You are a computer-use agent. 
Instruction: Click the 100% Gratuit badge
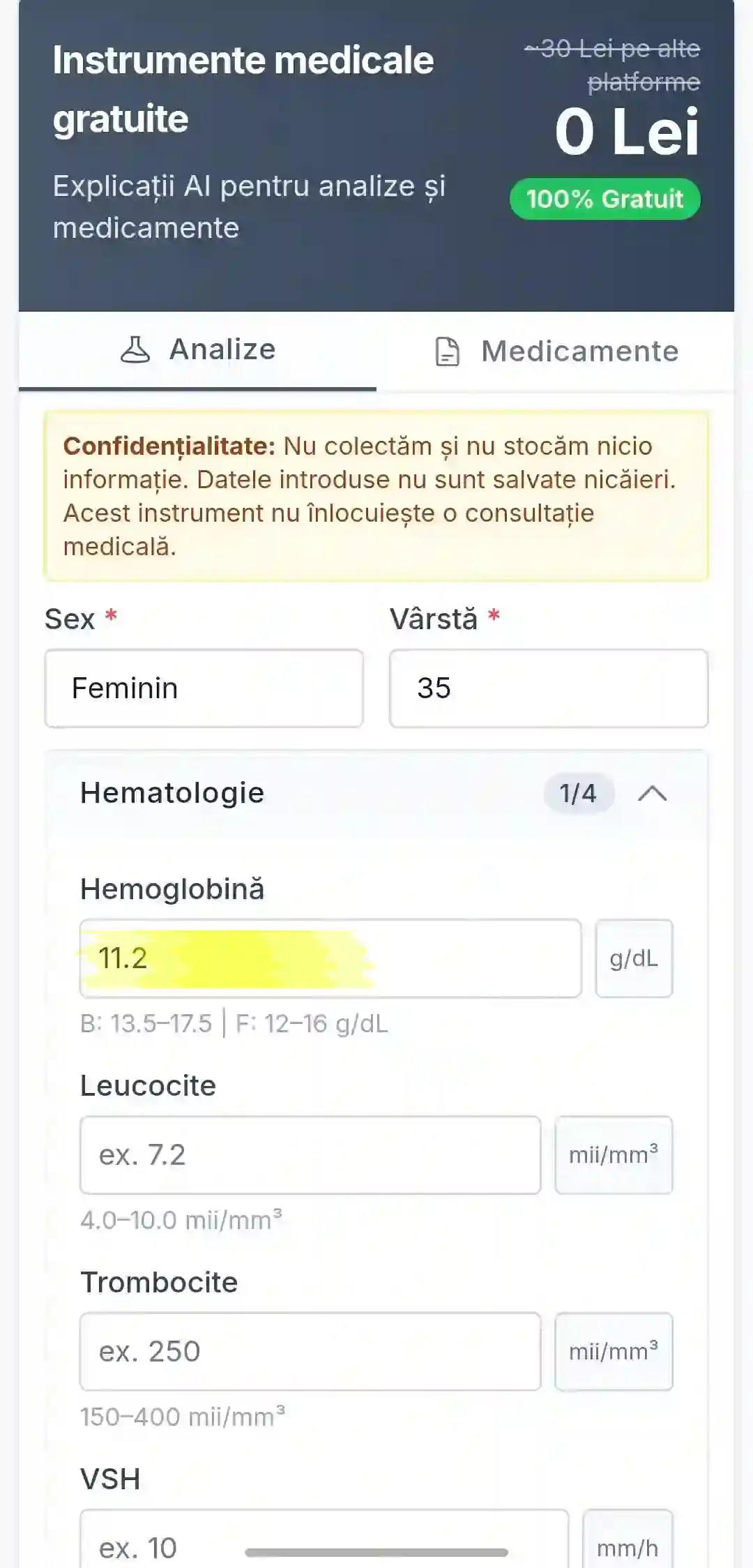(x=605, y=199)
